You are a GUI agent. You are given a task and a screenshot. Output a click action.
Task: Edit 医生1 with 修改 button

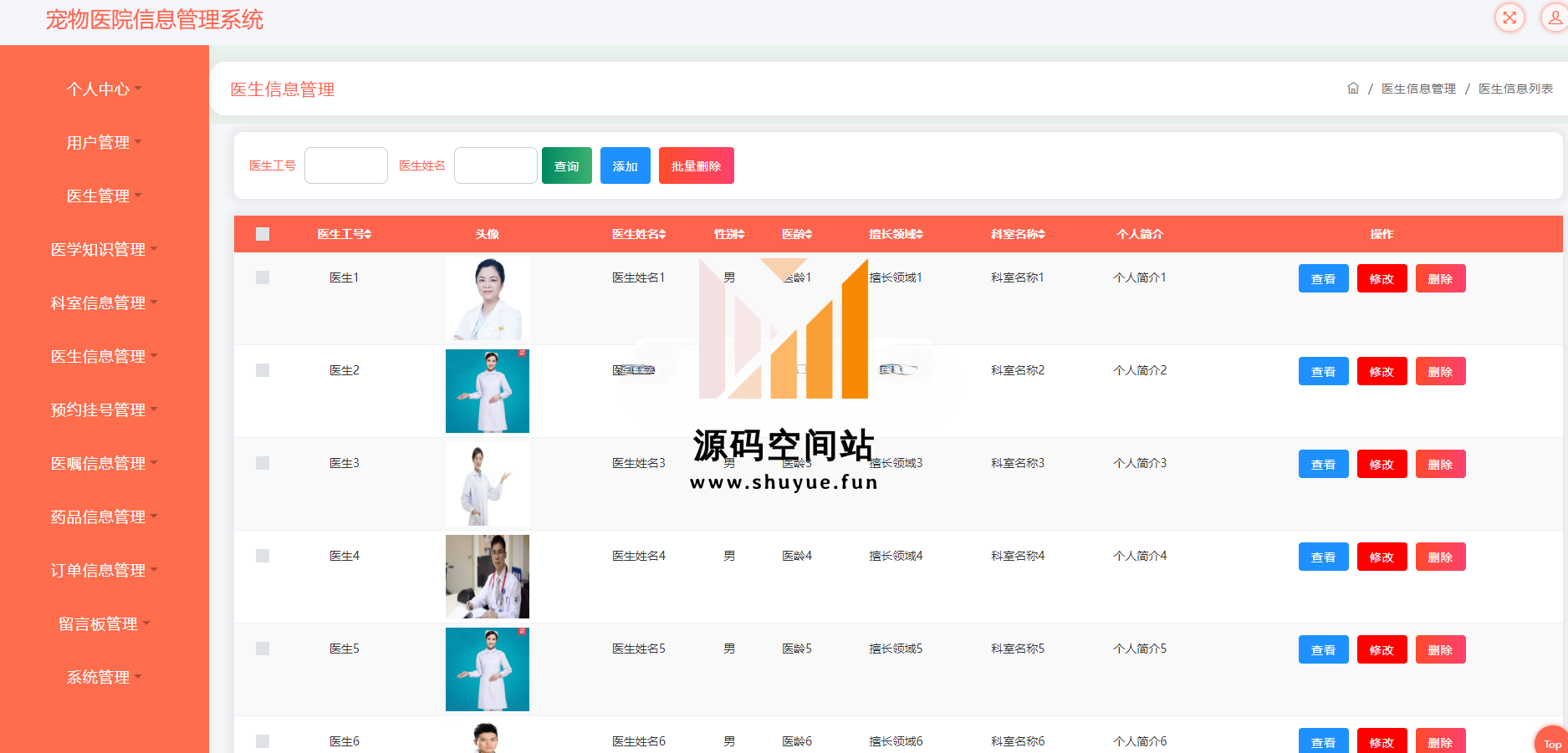point(1382,278)
